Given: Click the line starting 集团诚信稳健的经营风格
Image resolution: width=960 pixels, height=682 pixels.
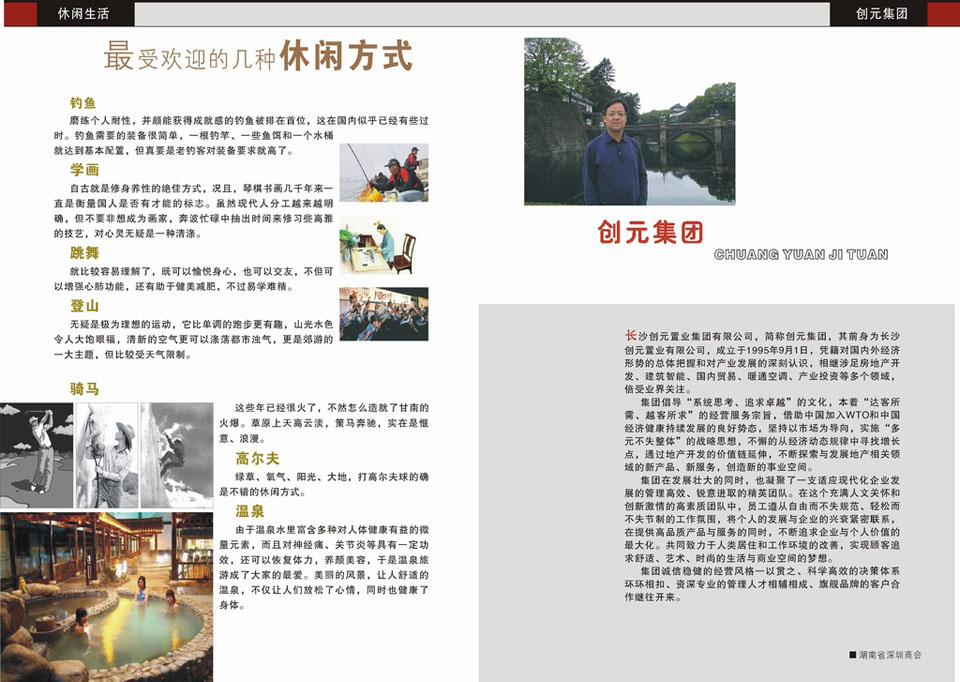Looking at the screenshot, I should click(x=770, y=571).
